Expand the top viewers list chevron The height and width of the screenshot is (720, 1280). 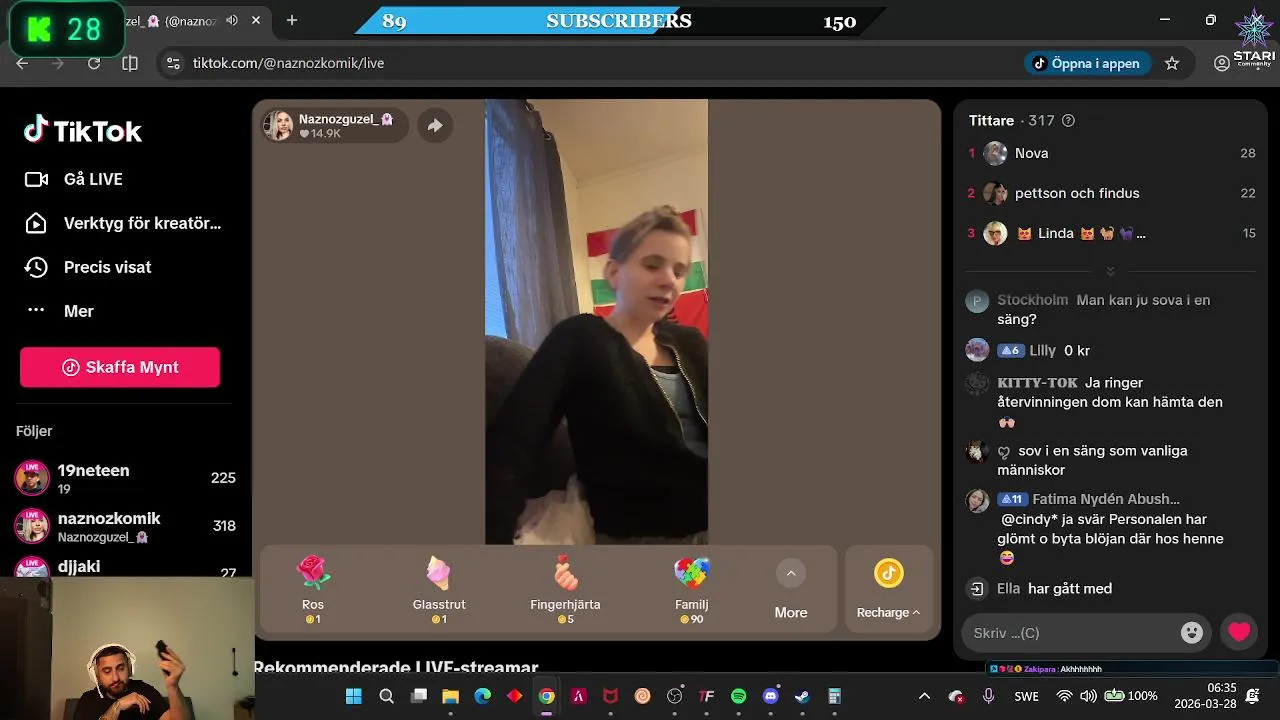1110,271
